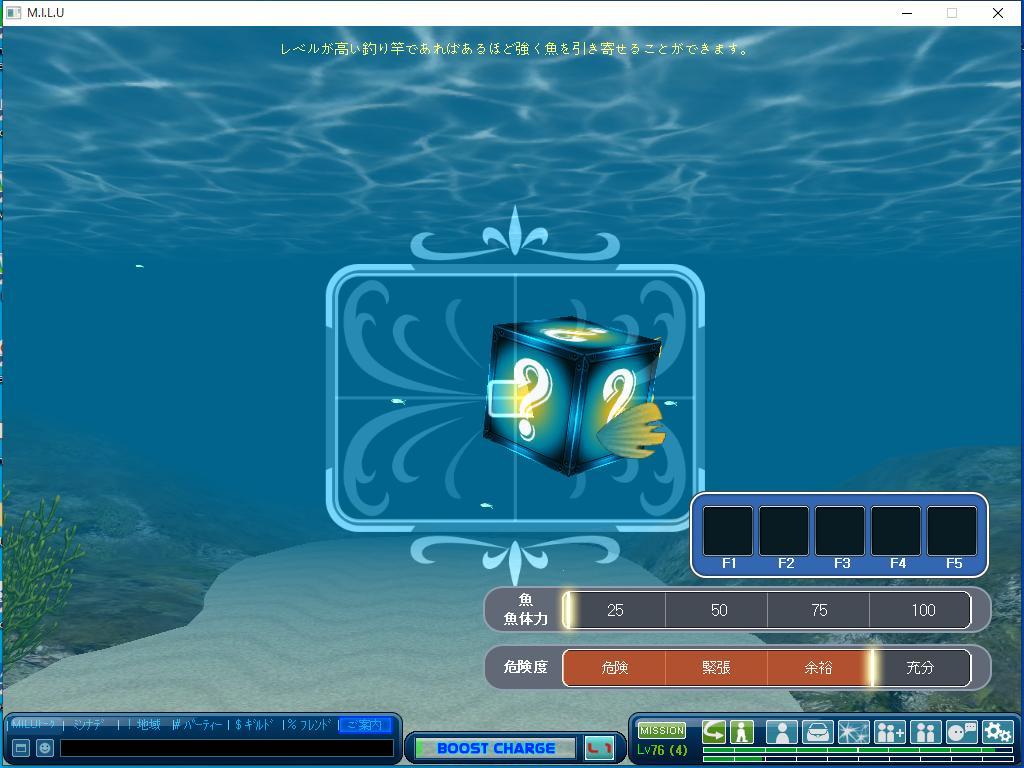1024x768 pixels.
Task: Click the fish stamina gauge bar
Action: (767, 610)
